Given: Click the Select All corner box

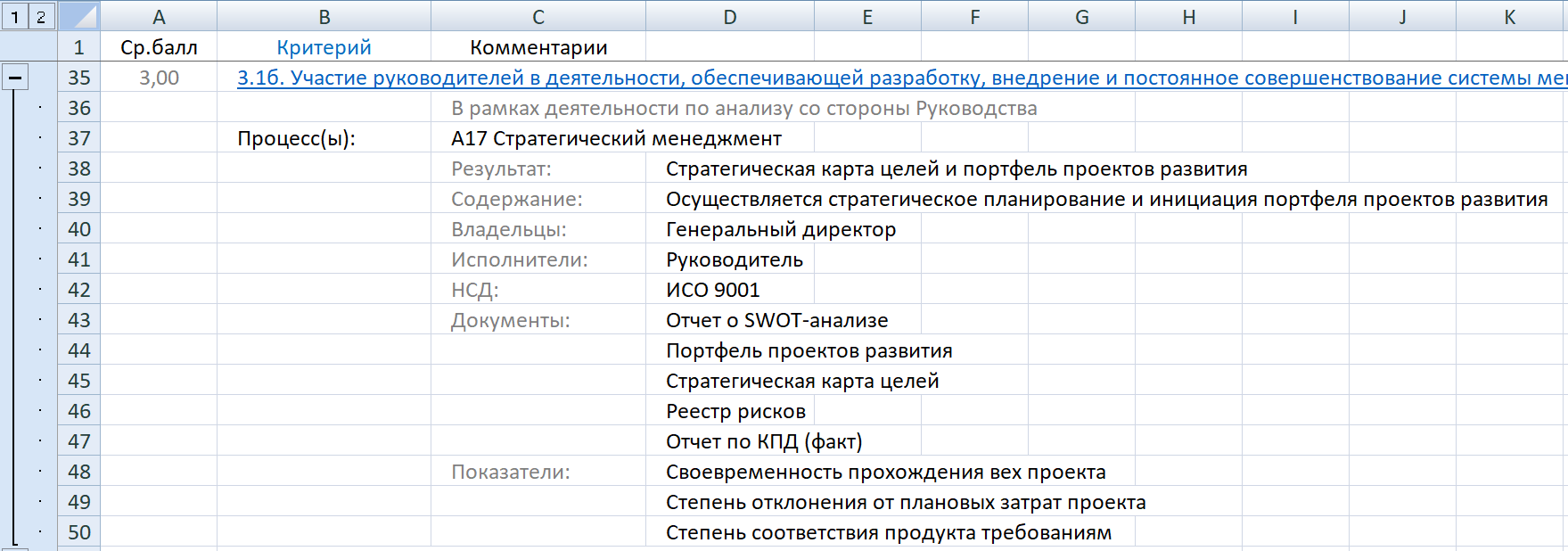Looking at the screenshot, I should 78,16.
